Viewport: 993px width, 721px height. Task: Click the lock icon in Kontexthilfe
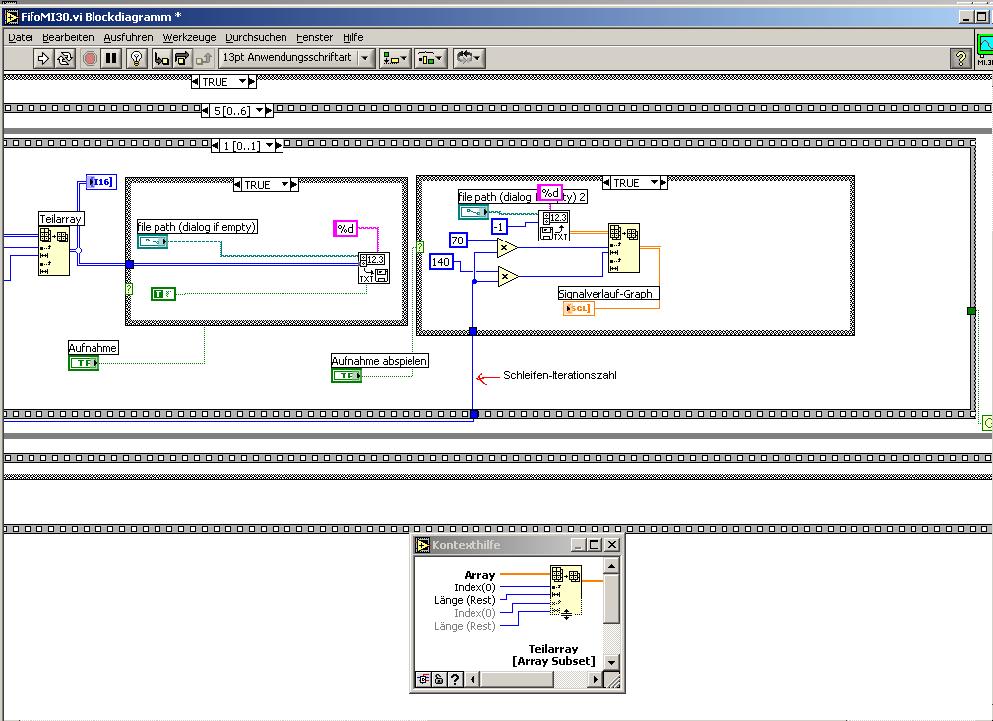(x=439, y=680)
